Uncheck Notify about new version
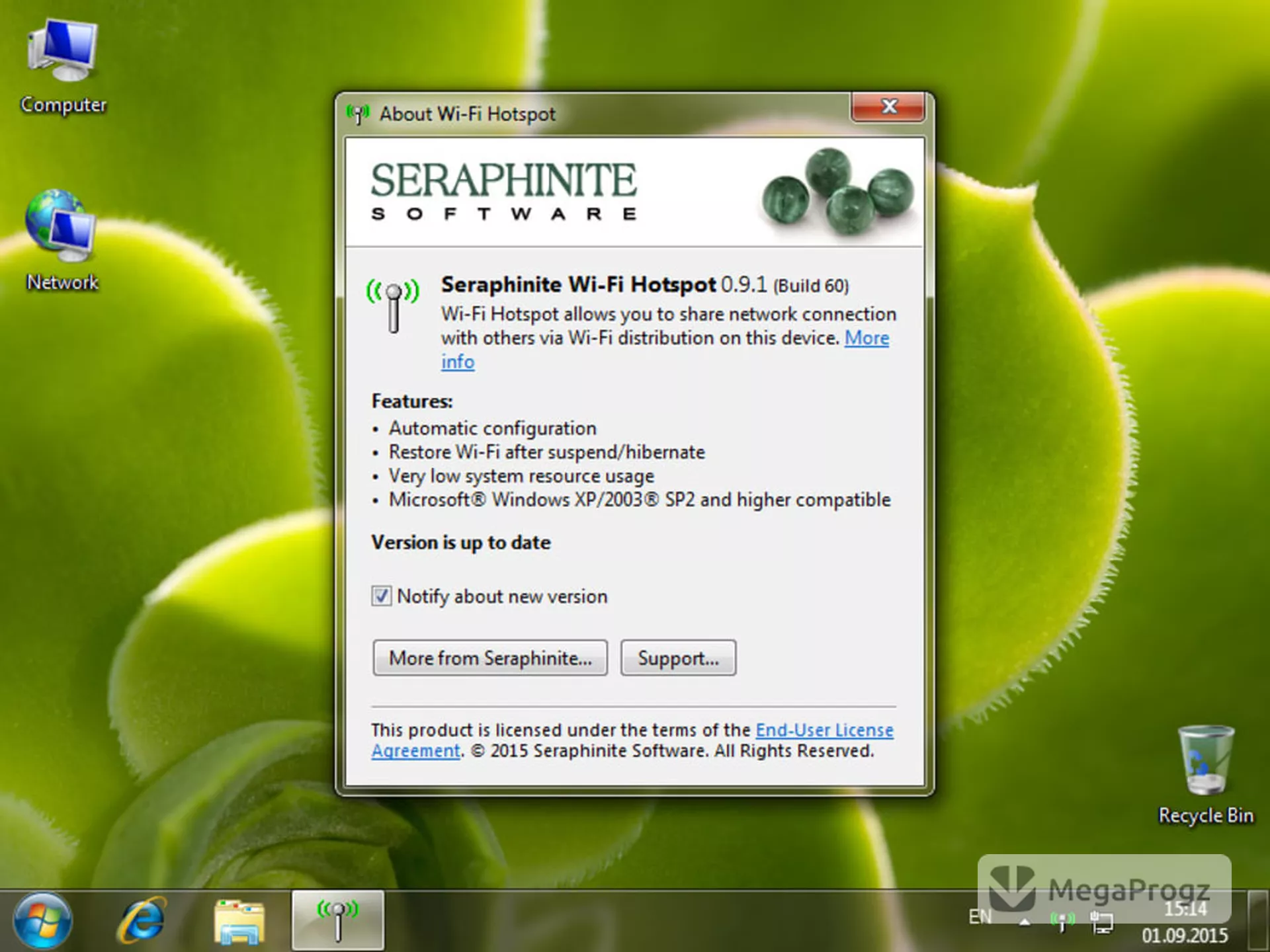Screen dimensions: 1270x952 [x=382, y=596]
